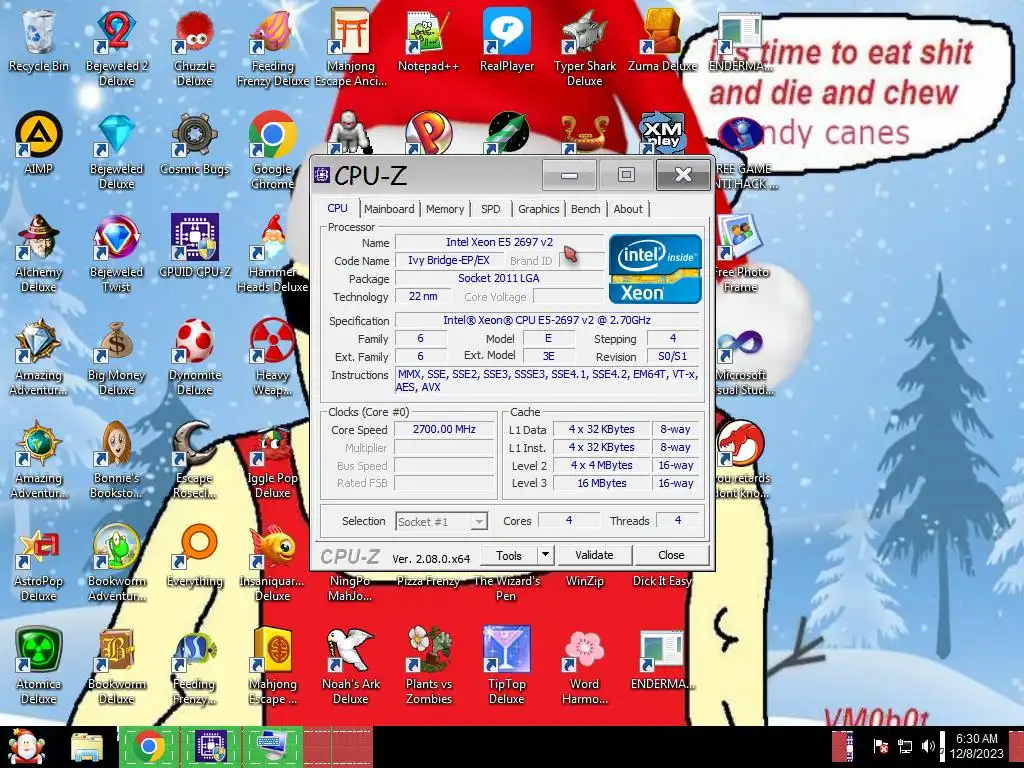
Task: Open the About tab in CPU-Z
Action: coord(628,209)
